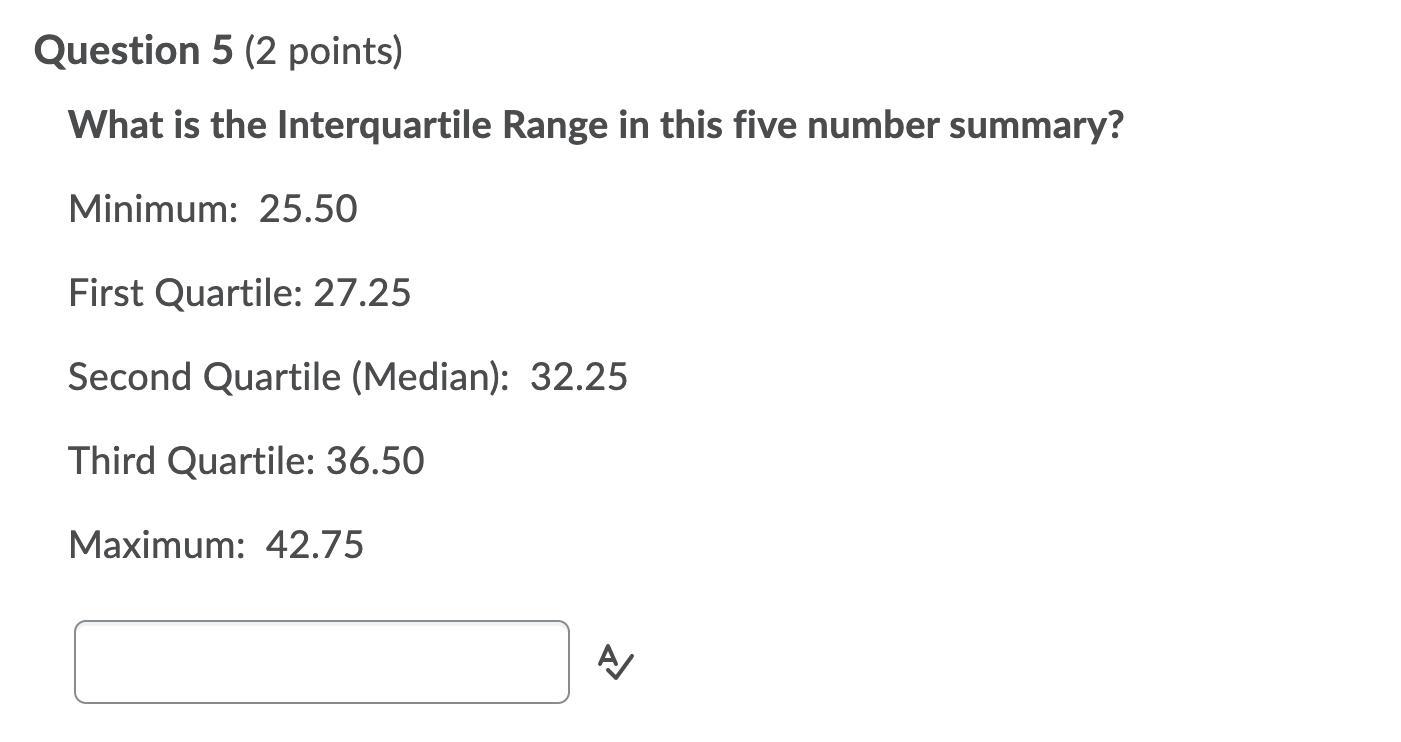Click the 'Minimum:' label
Image resolution: width=1401 pixels, height=742 pixels.
point(154,209)
